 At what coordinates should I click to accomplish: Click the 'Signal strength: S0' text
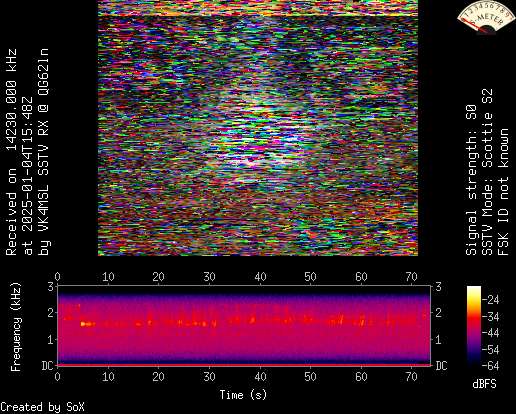[471, 180]
